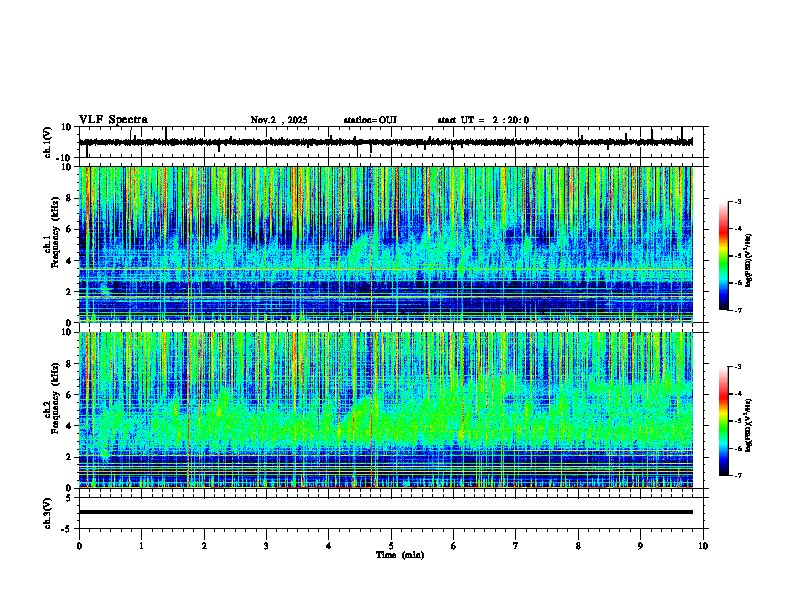Click the "-7" tick on ch.1 colorbar

pyautogui.click(x=738, y=310)
